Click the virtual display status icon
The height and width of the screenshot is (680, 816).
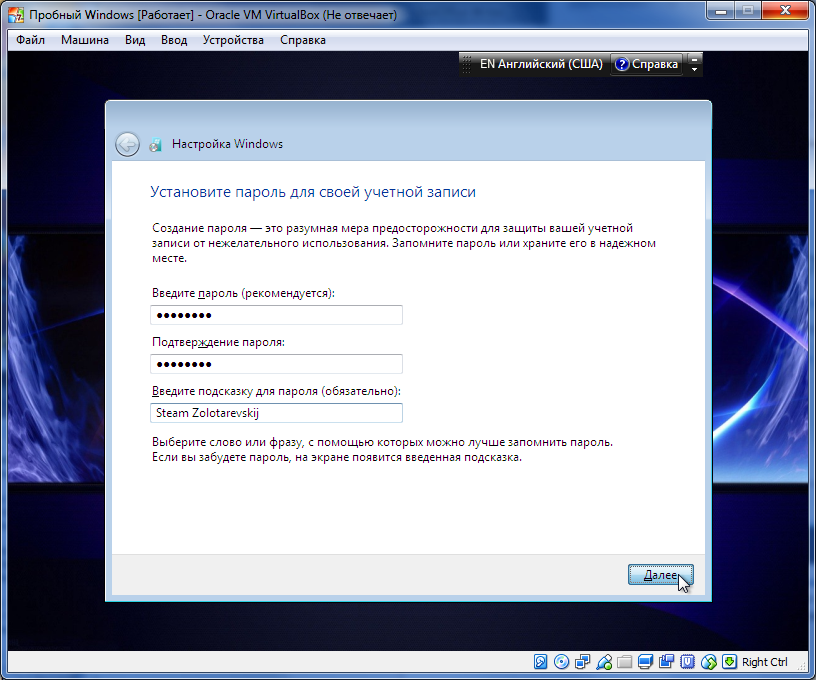pos(645,662)
